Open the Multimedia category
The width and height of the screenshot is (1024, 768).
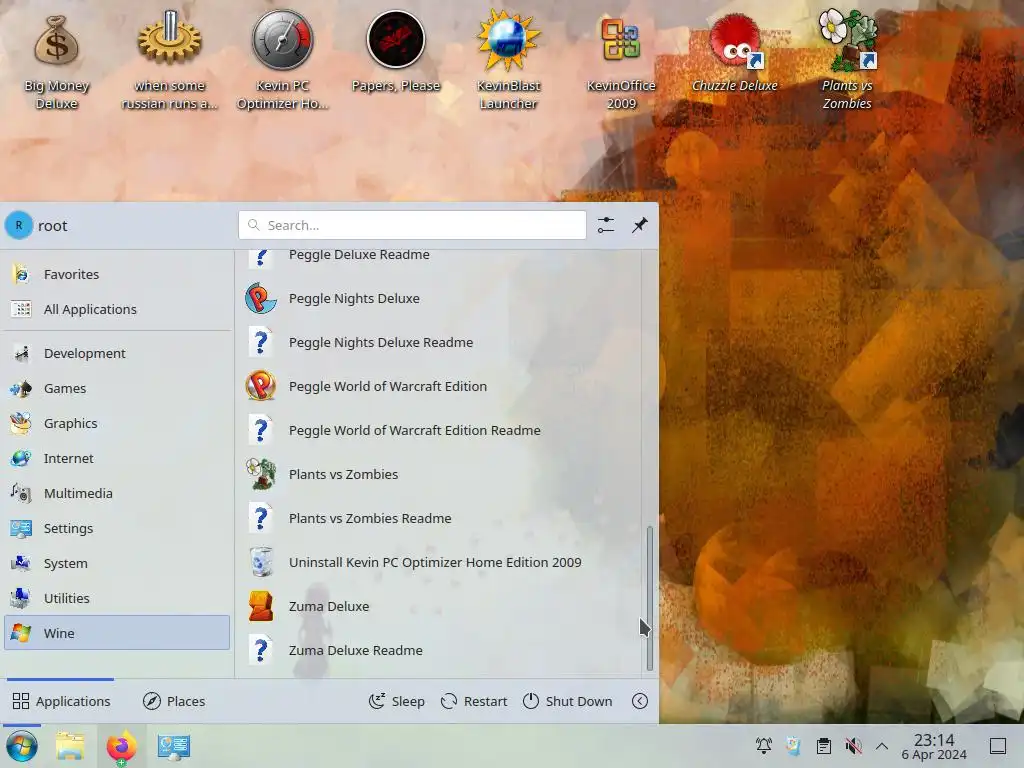click(x=117, y=493)
